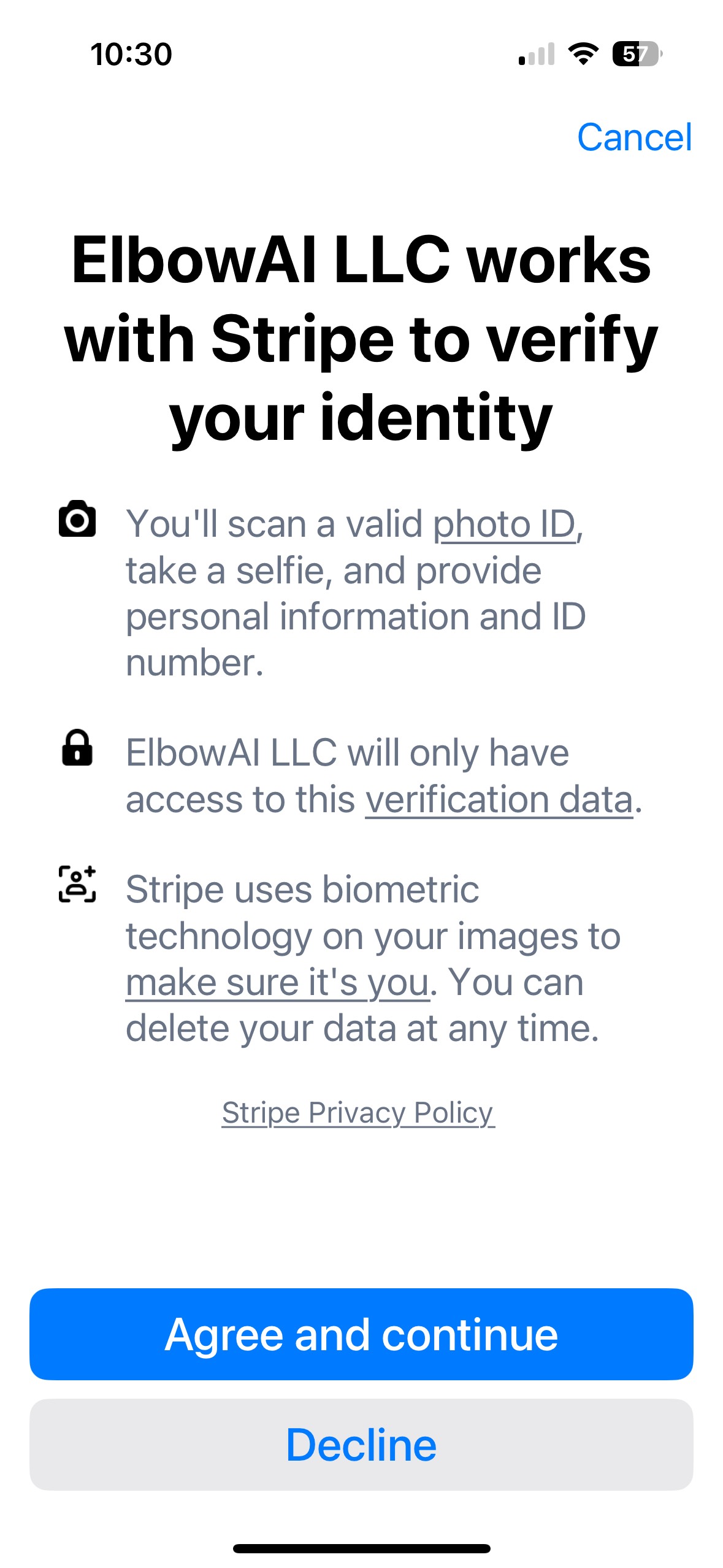Open the verification data link
Viewport: 723px width, 1568px height.
coord(498,799)
